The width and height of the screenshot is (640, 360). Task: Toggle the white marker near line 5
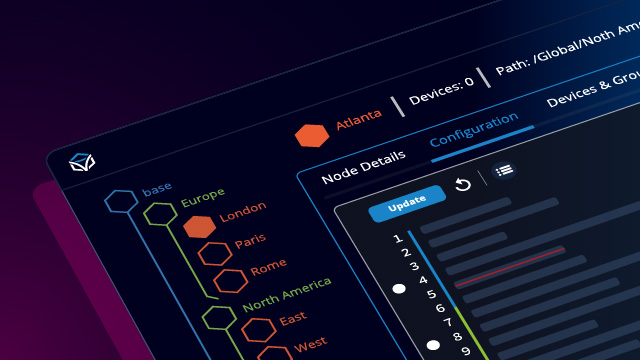coord(399,289)
